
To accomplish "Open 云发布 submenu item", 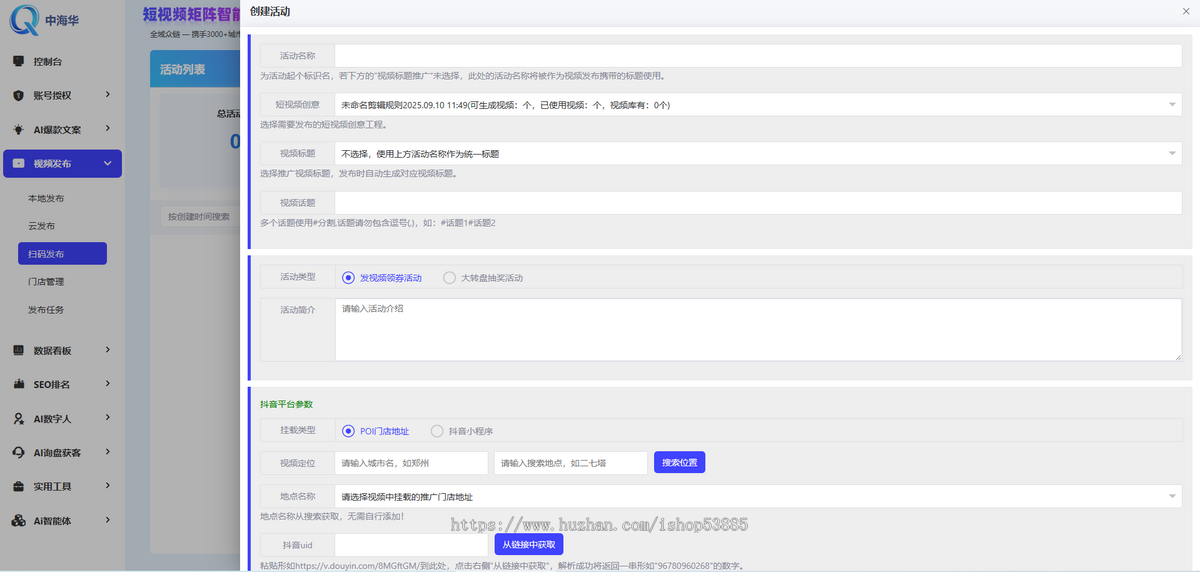I will click(41, 226).
